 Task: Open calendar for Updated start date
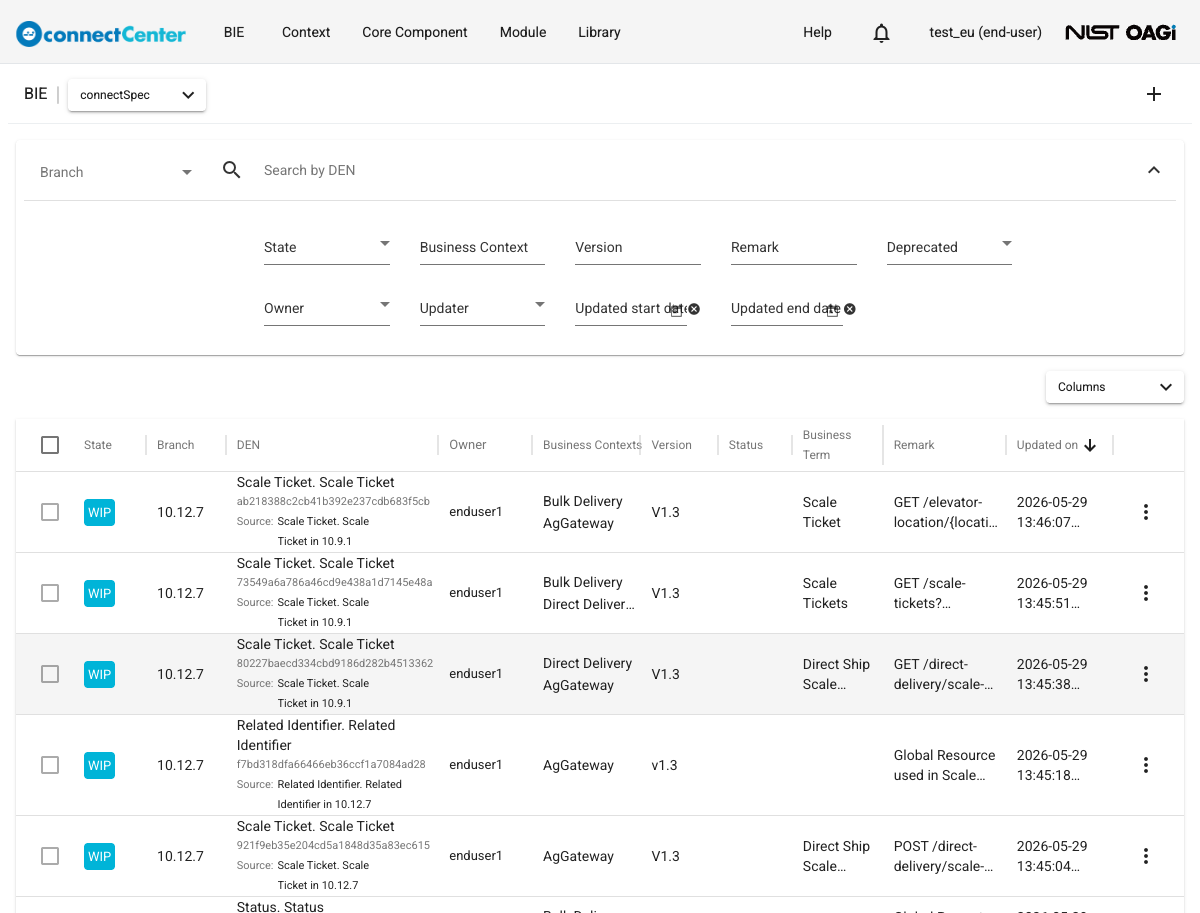[677, 311]
